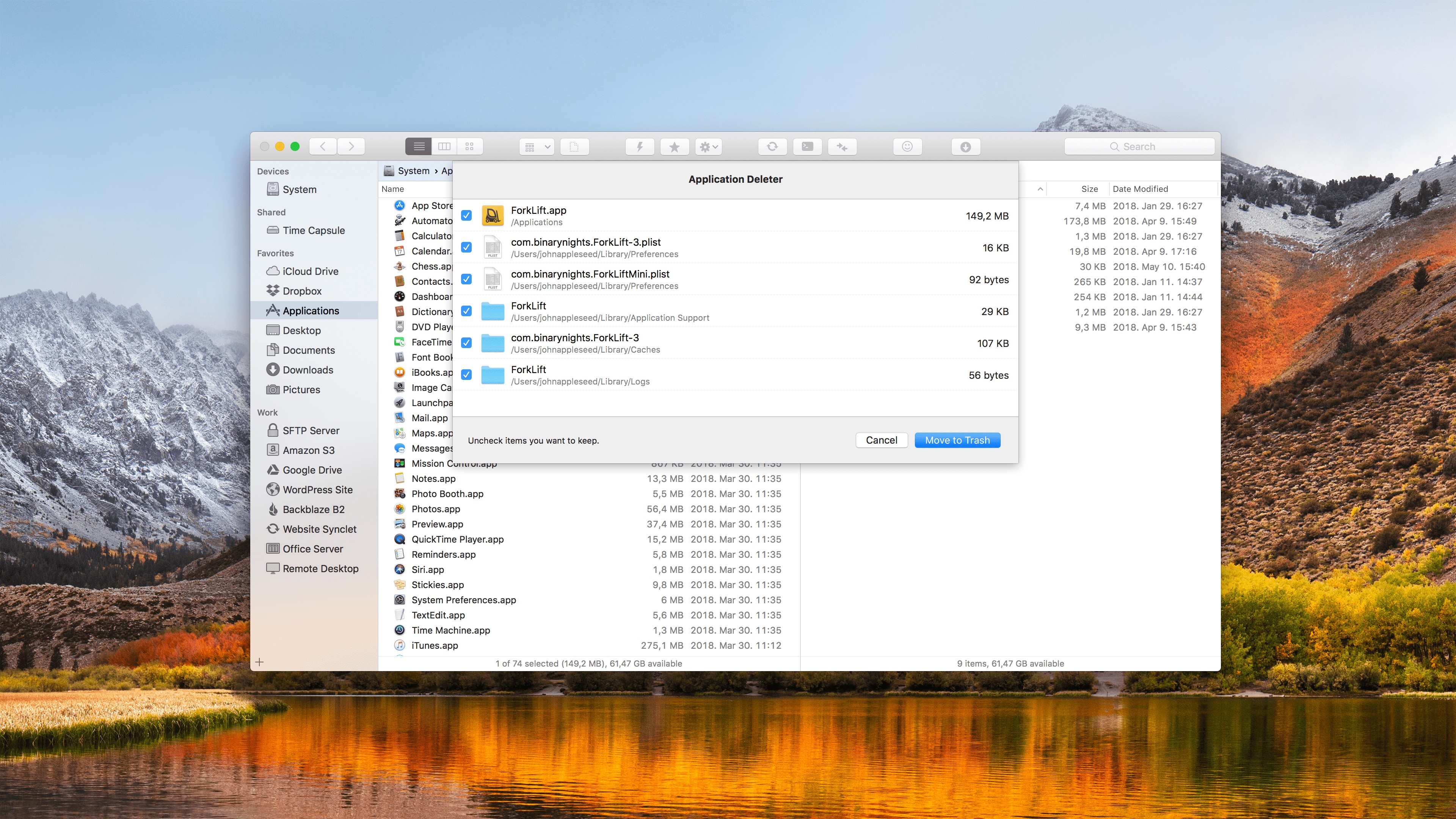Viewport: 1456px width, 819px height.
Task: Click the Move to Trash button
Action: pos(957,440)
